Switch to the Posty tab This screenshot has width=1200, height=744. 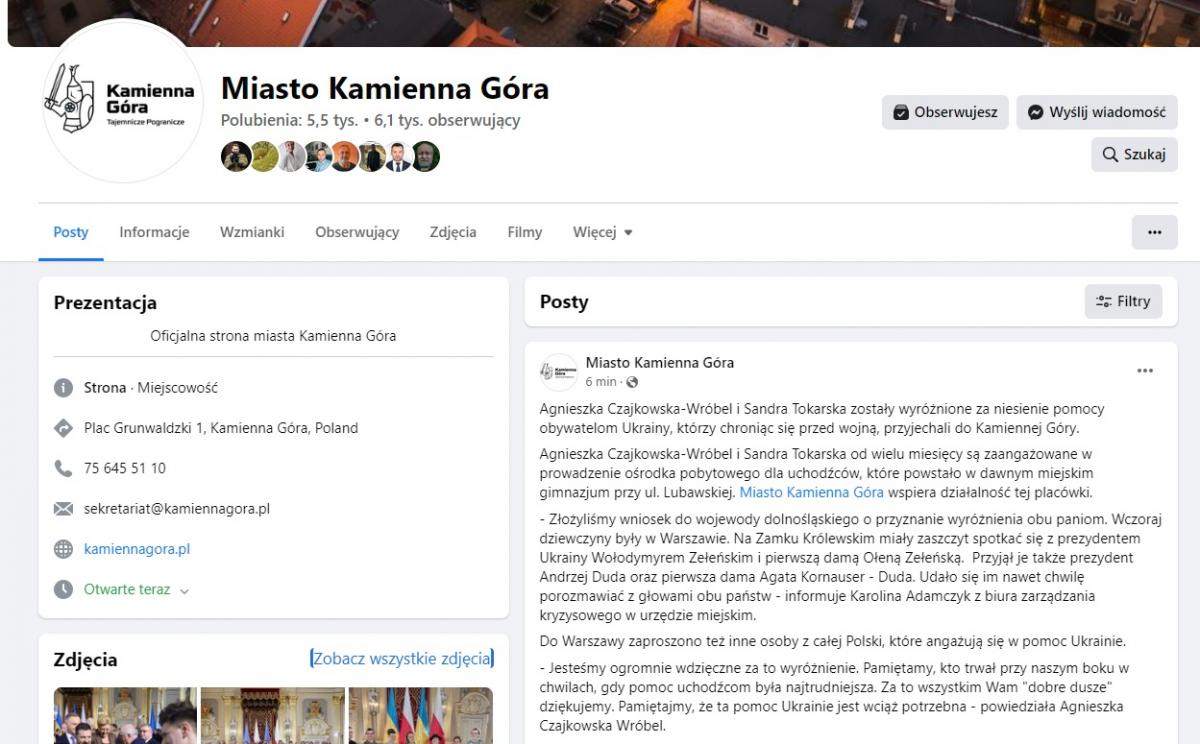coord(71,232)
